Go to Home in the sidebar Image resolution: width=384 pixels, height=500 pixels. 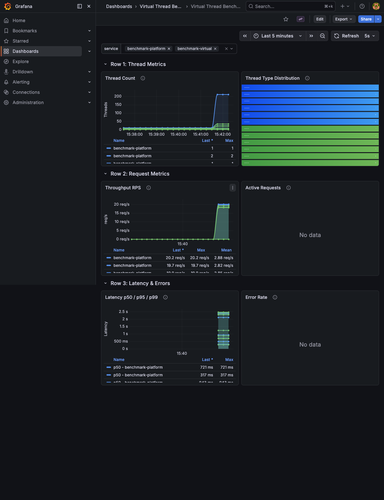click(19, 20)
